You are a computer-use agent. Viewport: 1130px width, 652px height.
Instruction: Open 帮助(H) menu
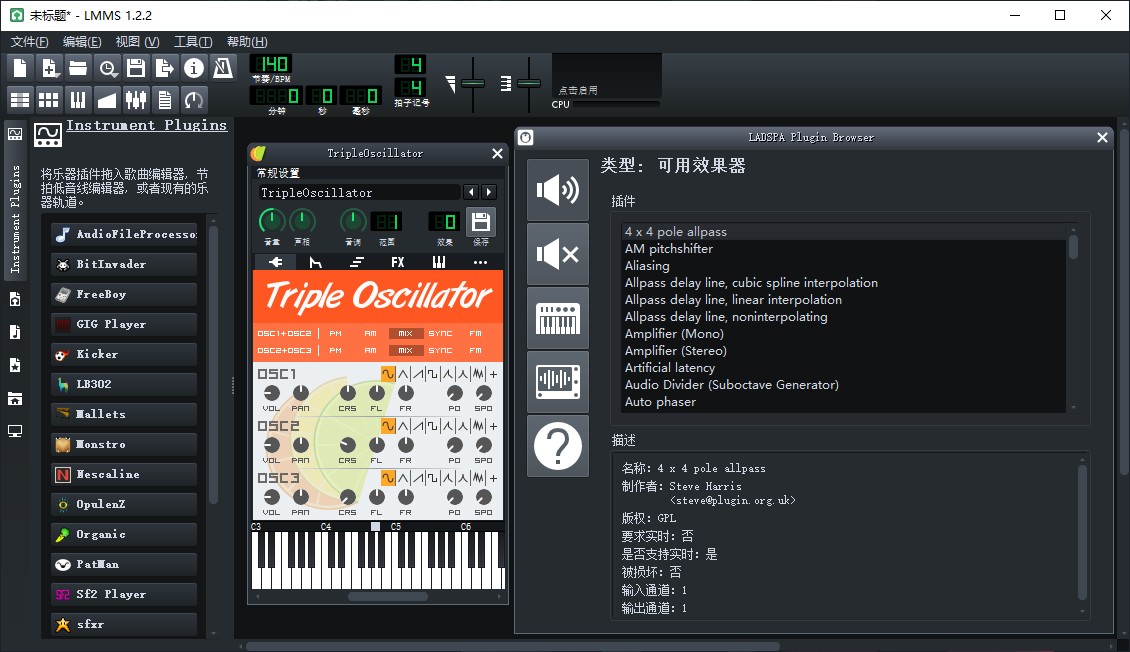[247, 42]
